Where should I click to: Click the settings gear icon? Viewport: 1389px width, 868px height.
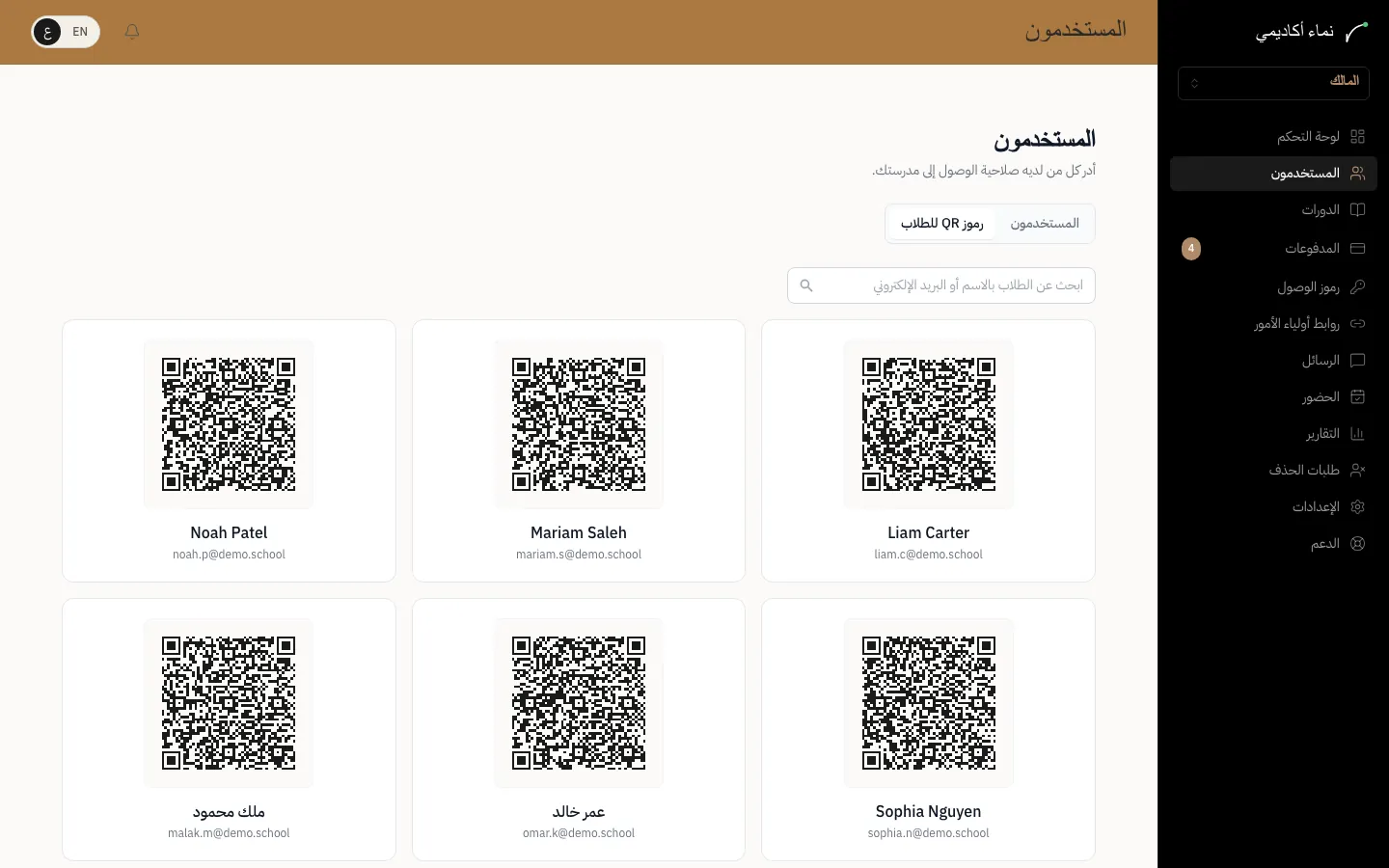(x=1357, y=507)
